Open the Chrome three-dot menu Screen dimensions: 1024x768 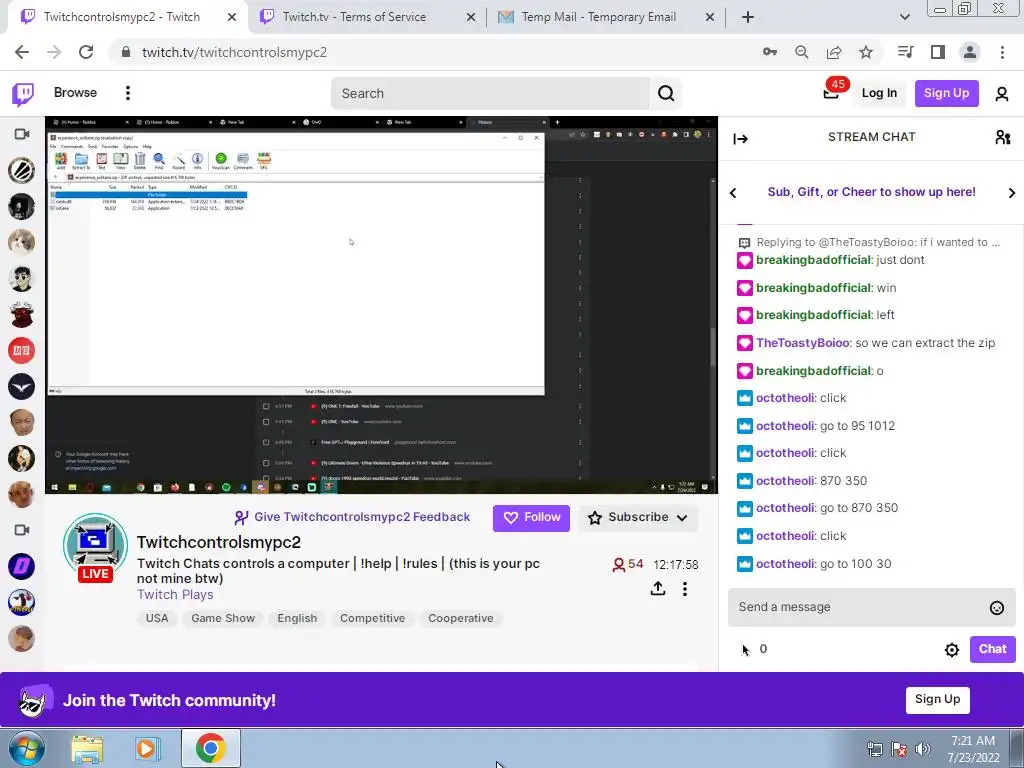click(1002, 52)
